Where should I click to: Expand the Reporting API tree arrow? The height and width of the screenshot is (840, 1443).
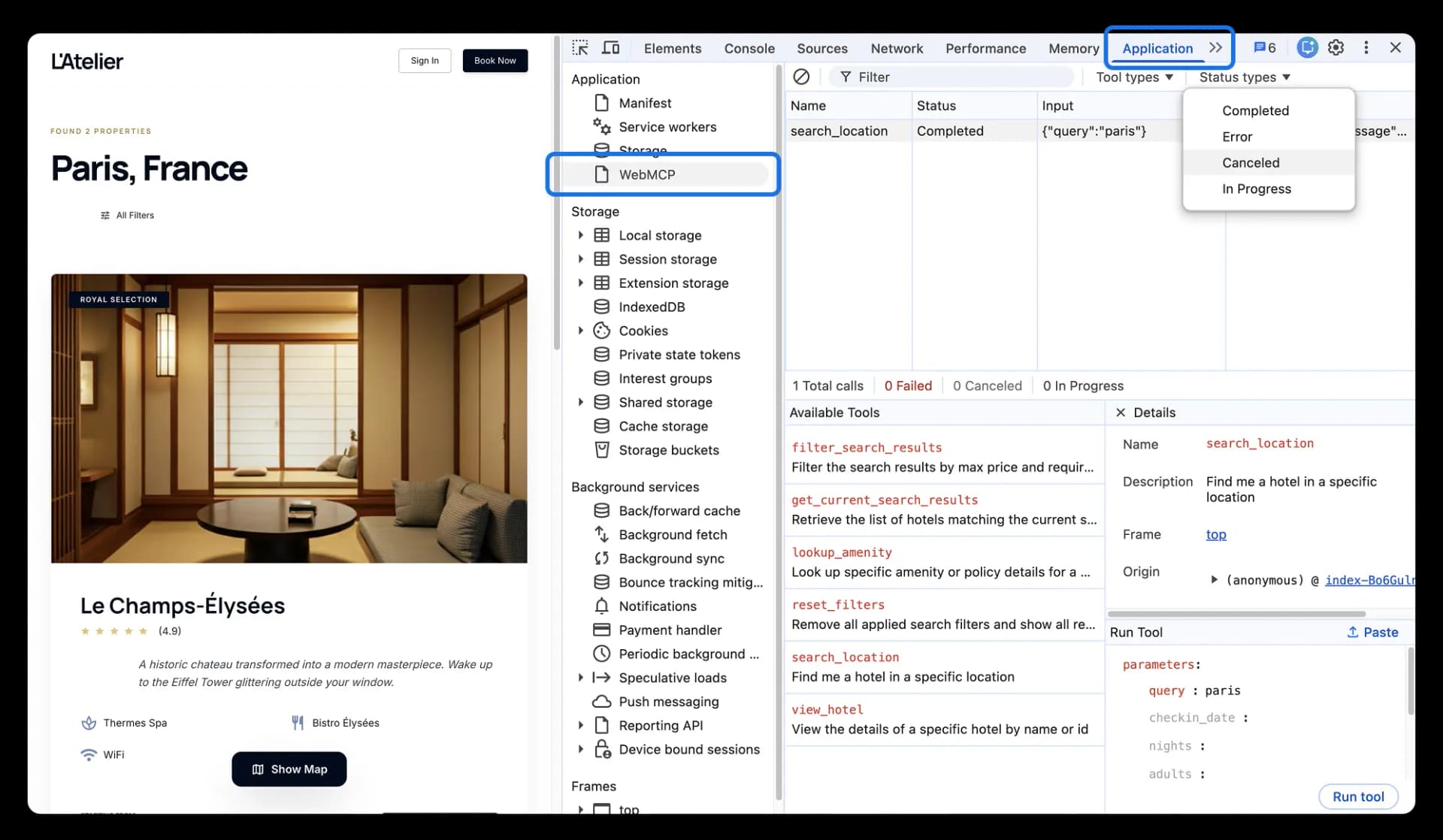tap(580, 726)
